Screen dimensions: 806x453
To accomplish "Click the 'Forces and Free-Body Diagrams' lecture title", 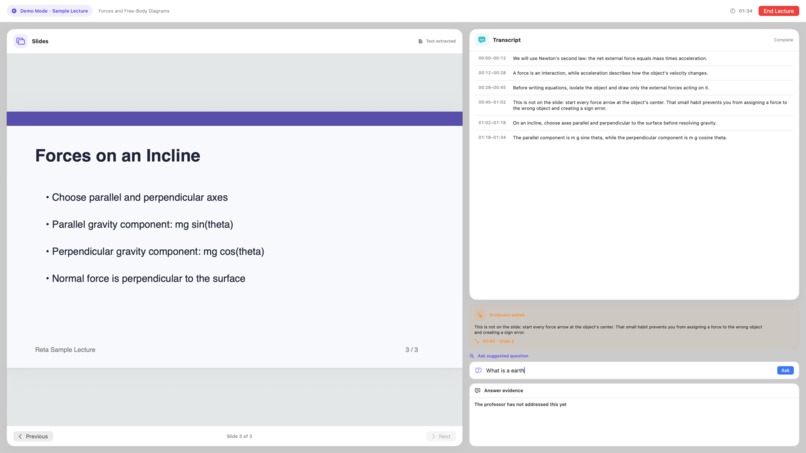I will [134, 11].
